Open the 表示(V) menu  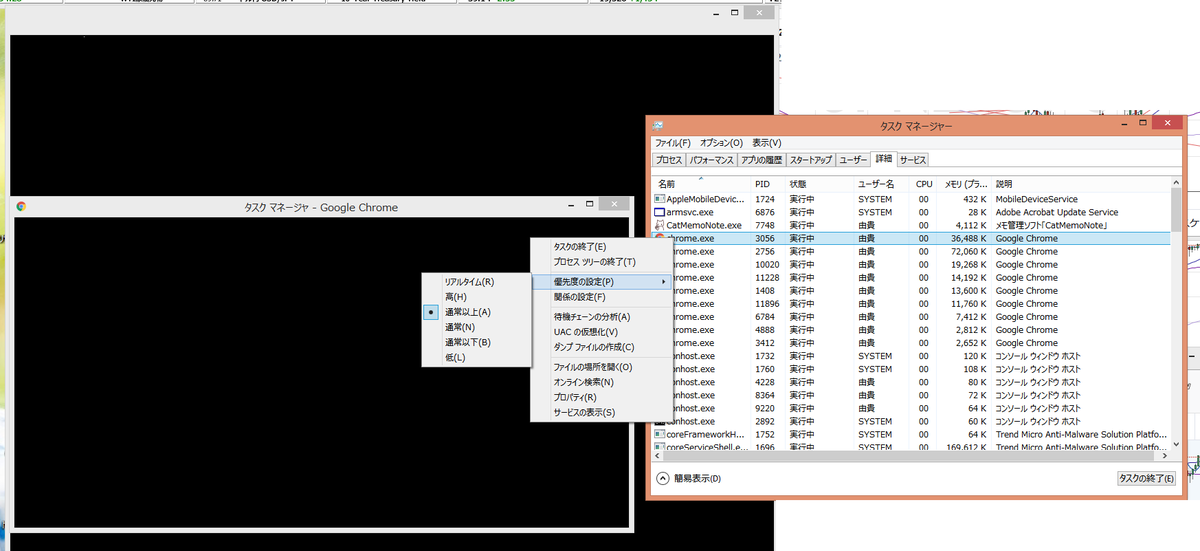pyautogui.click(x=767, y=143)
